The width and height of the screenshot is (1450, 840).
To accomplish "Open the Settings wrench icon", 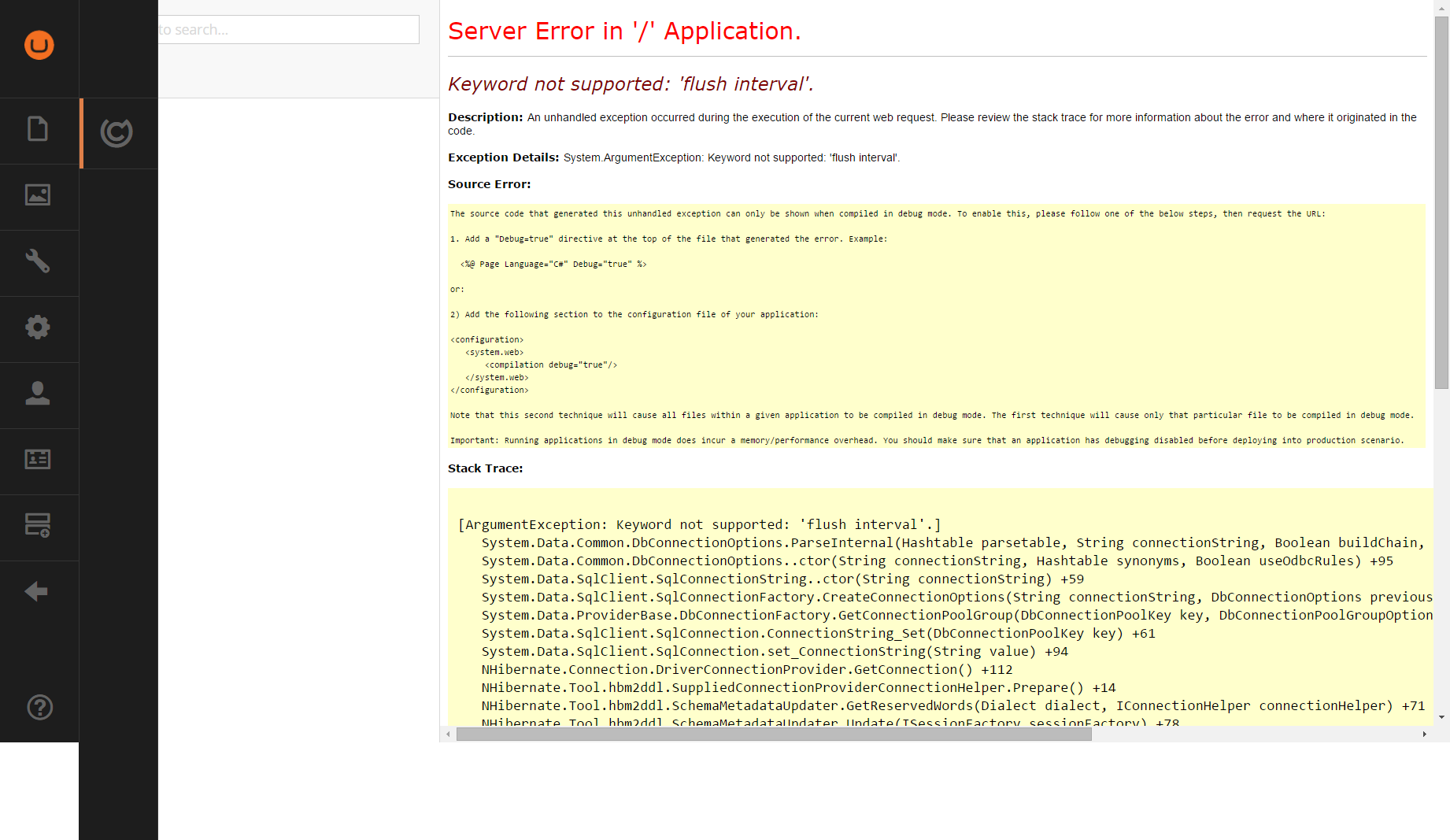I will click(38, 261).
